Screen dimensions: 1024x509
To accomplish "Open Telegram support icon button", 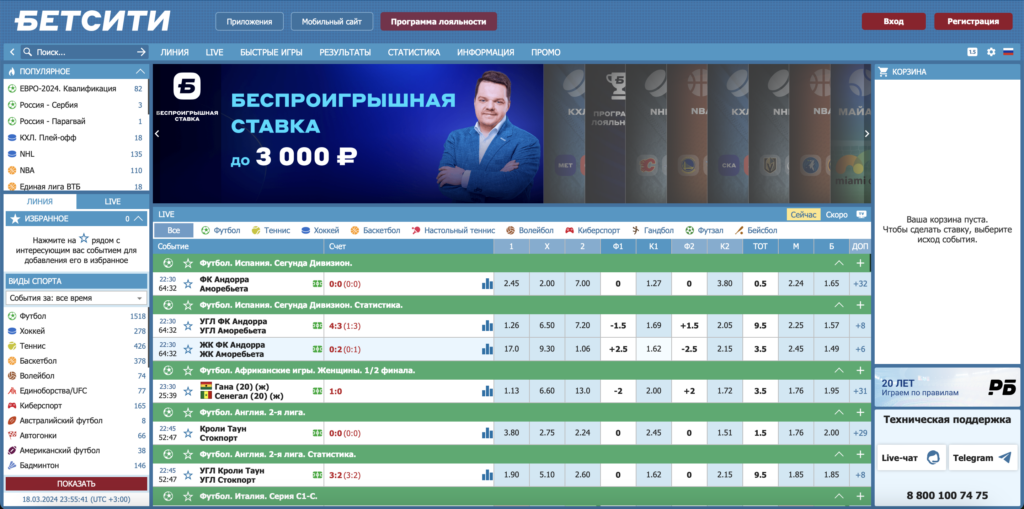I will pyautogui.click(x=983, y=458).
